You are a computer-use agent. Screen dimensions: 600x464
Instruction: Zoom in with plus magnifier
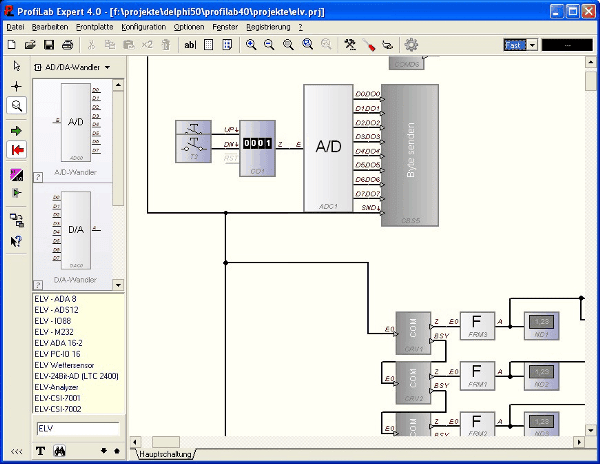[x=251, y=45]
